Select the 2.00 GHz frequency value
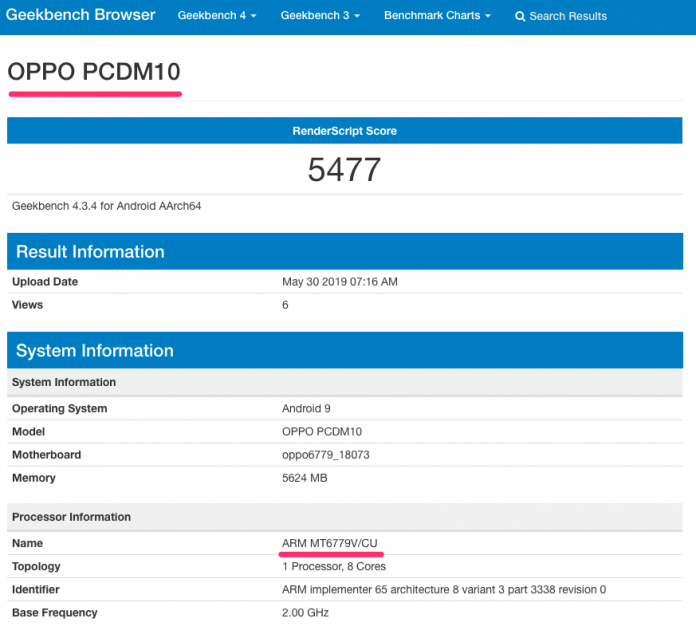Viewport: 696px width, 634px height. [305, 612]
